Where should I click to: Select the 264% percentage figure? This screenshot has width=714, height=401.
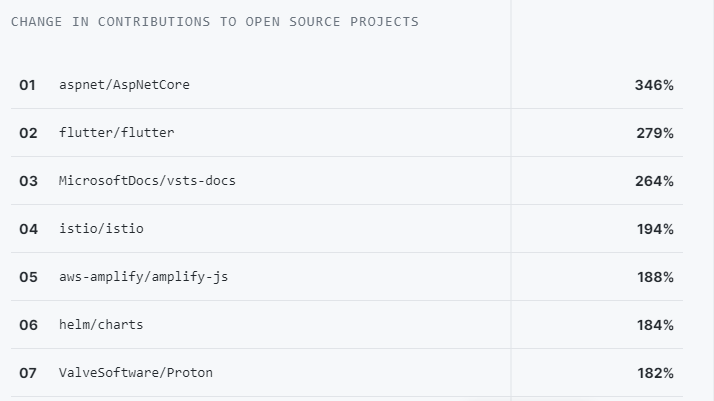coord(654,181)
